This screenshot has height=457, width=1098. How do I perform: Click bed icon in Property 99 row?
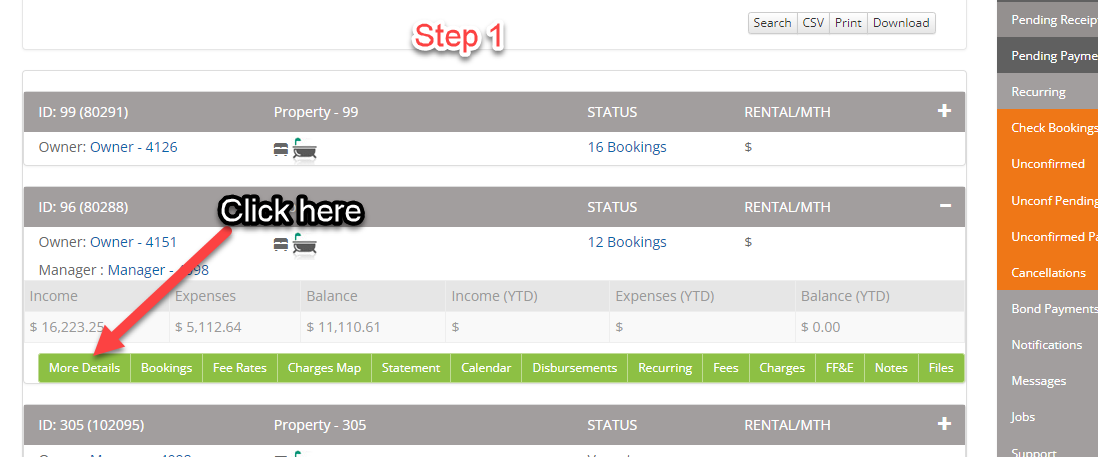281,148
